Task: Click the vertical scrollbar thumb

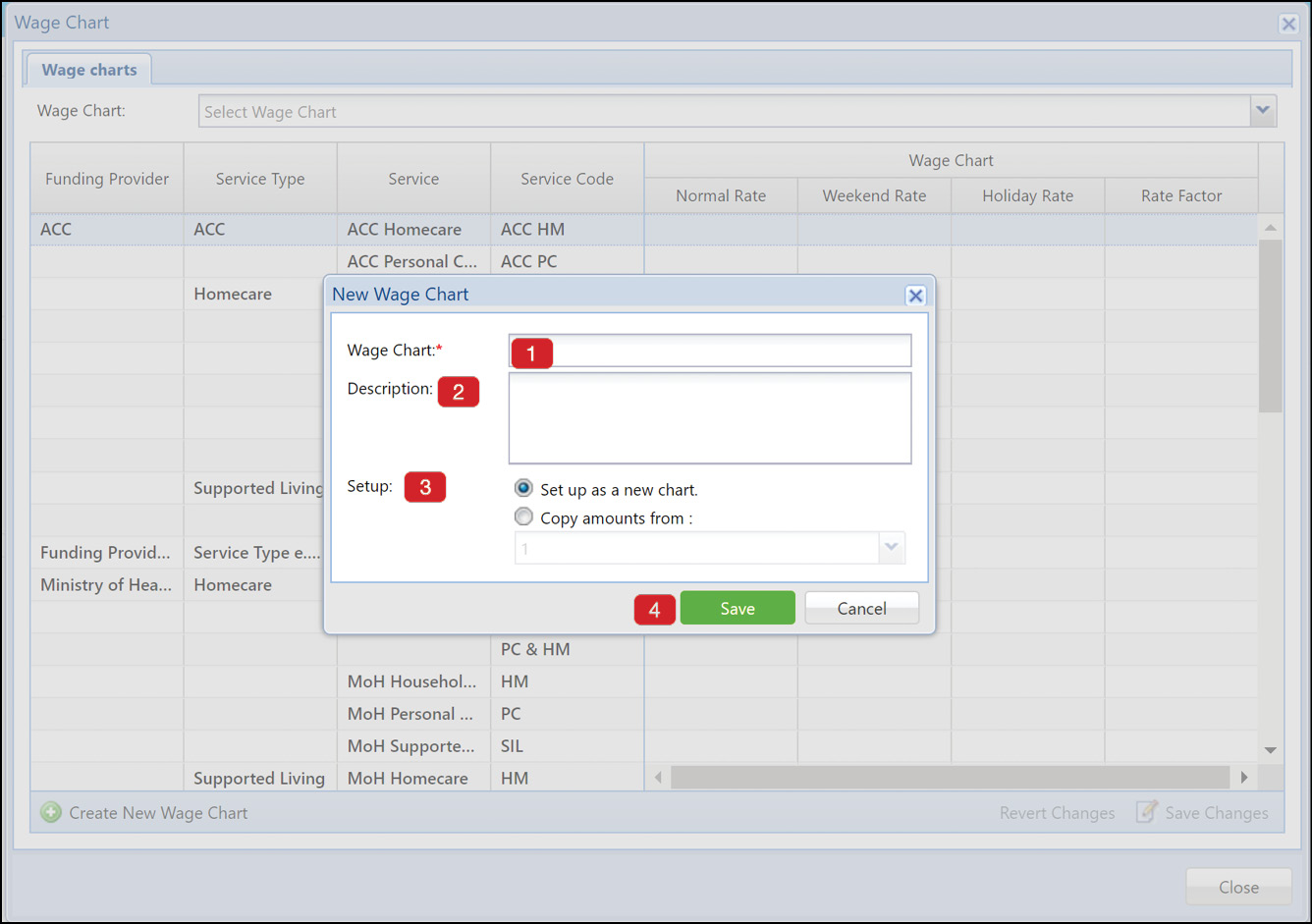Action: pos(1271,326)
